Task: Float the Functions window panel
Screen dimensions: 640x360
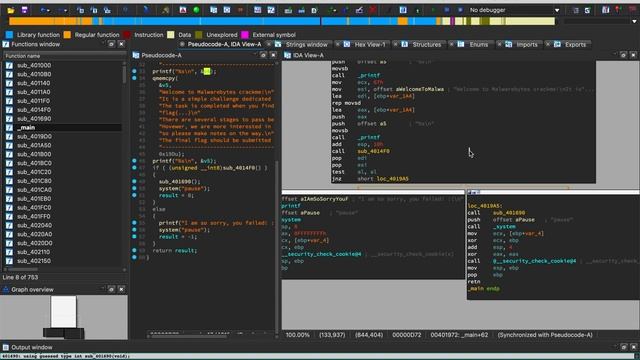Action: 111,44
